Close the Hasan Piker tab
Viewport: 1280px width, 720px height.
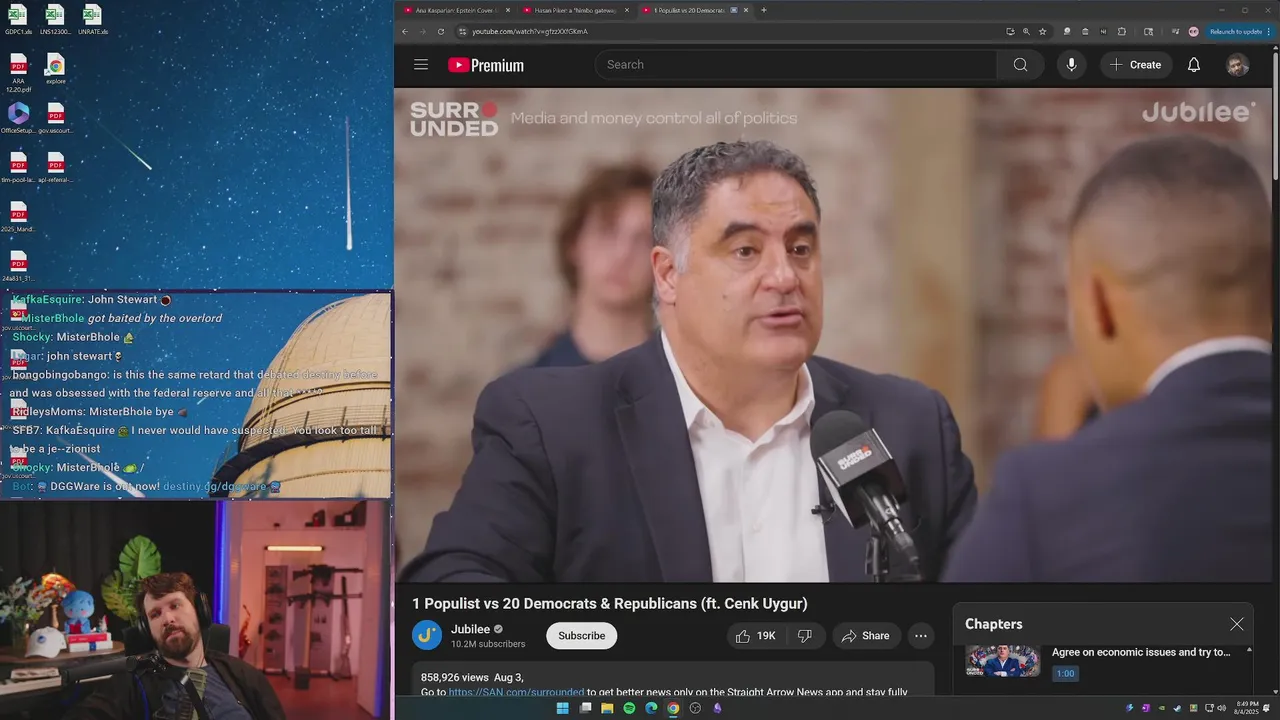pyautogui.click(x=626, y=10)
